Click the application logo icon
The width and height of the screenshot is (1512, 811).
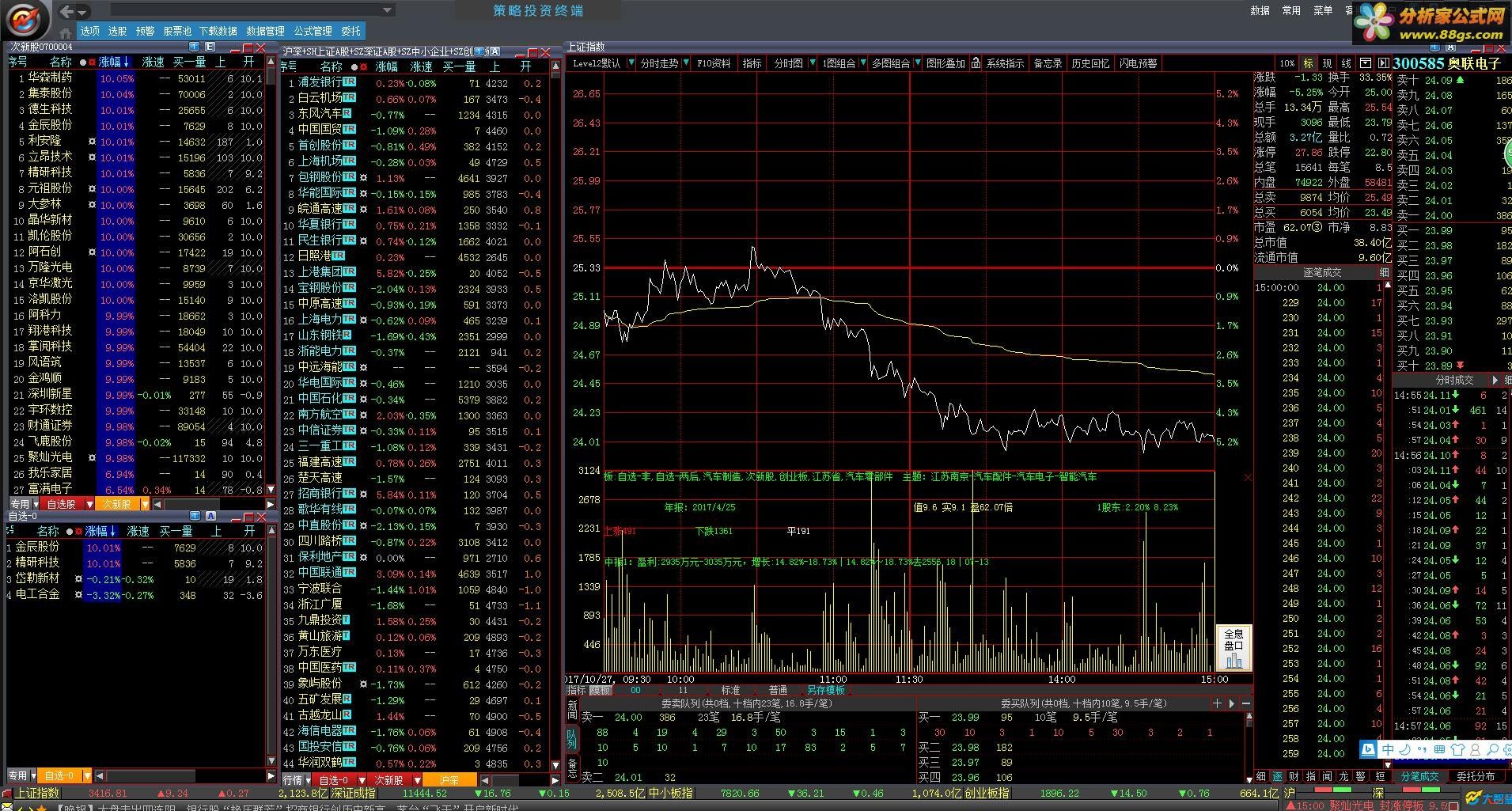pos(25,19)
